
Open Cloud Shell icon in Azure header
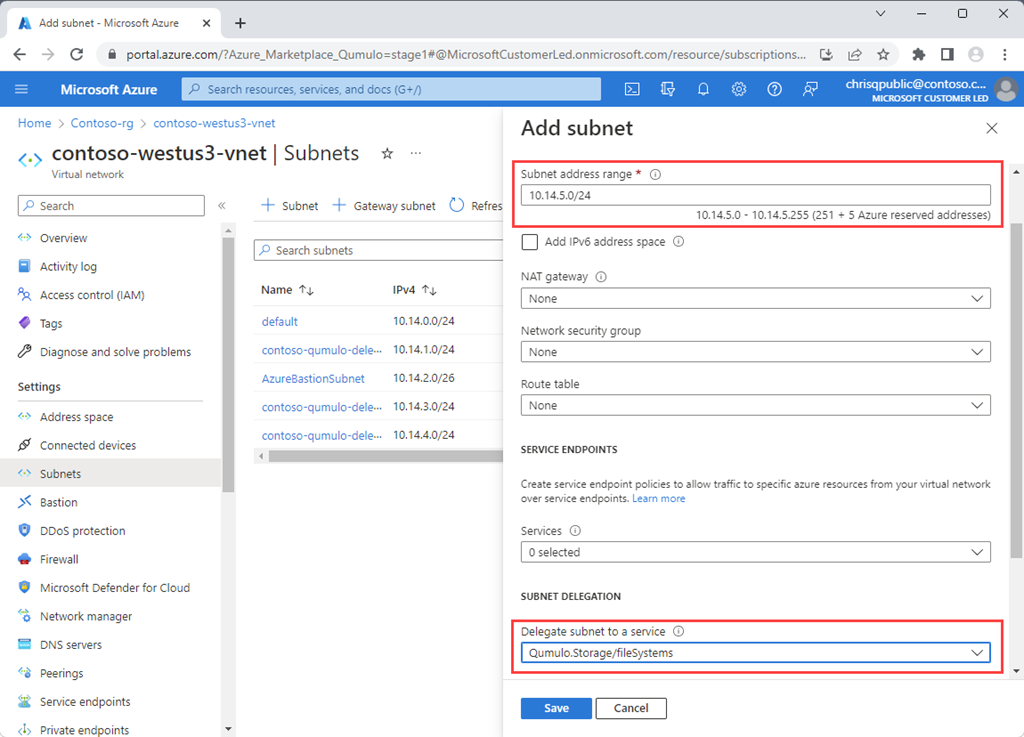pos(632,89)
